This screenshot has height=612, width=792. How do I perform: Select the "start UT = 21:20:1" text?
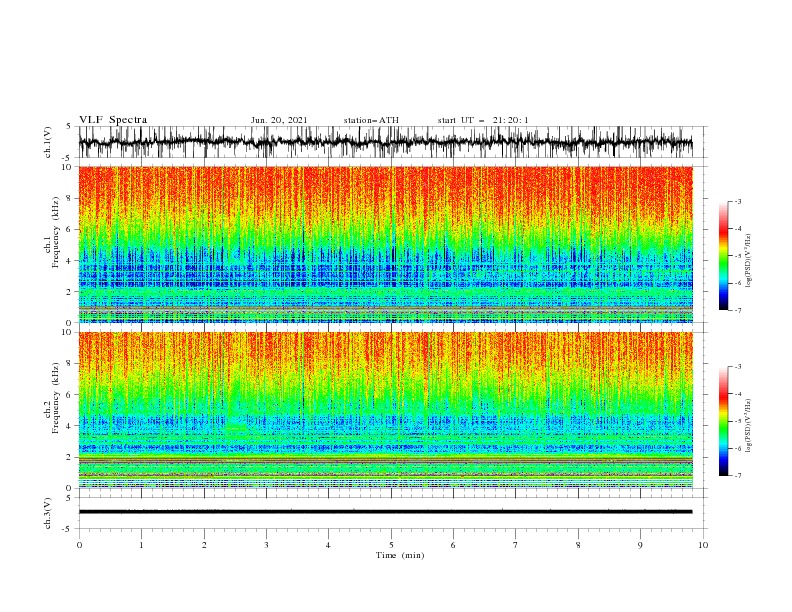click(483, 120)
